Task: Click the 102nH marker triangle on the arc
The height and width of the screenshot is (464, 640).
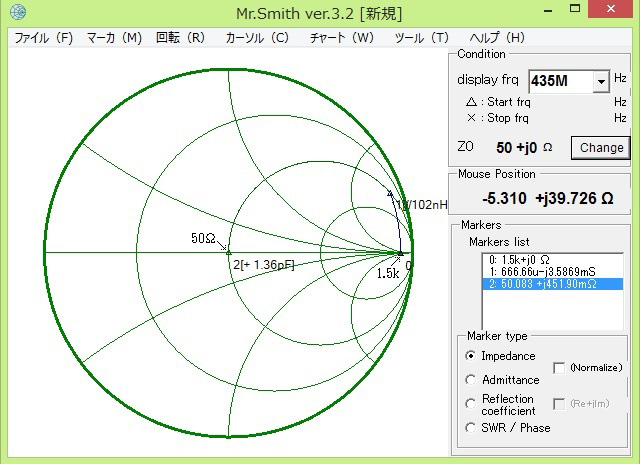Action: pyautogui.click(x=390, y=193)
